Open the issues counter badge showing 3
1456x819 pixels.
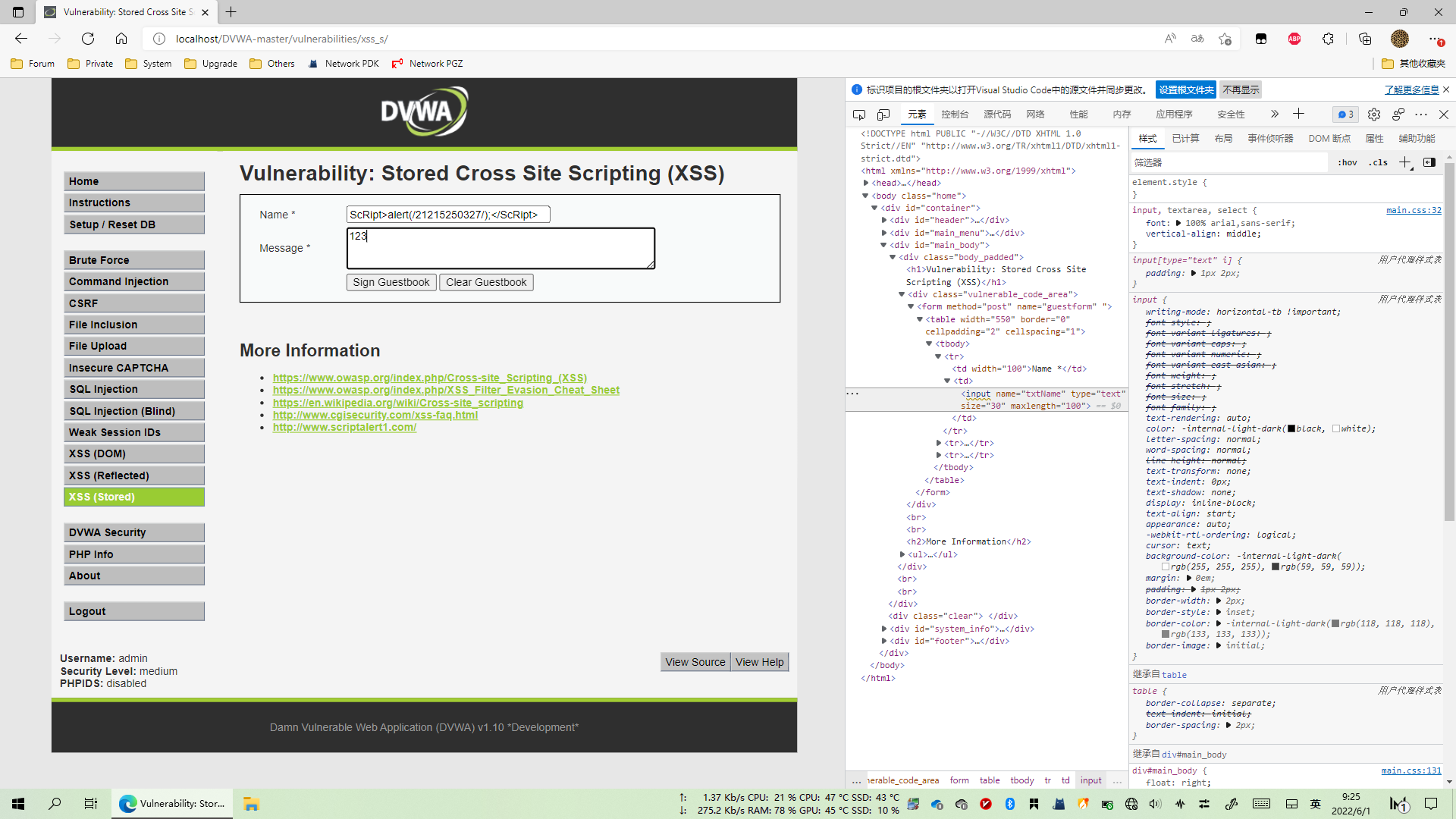[x=1346, y=115]
